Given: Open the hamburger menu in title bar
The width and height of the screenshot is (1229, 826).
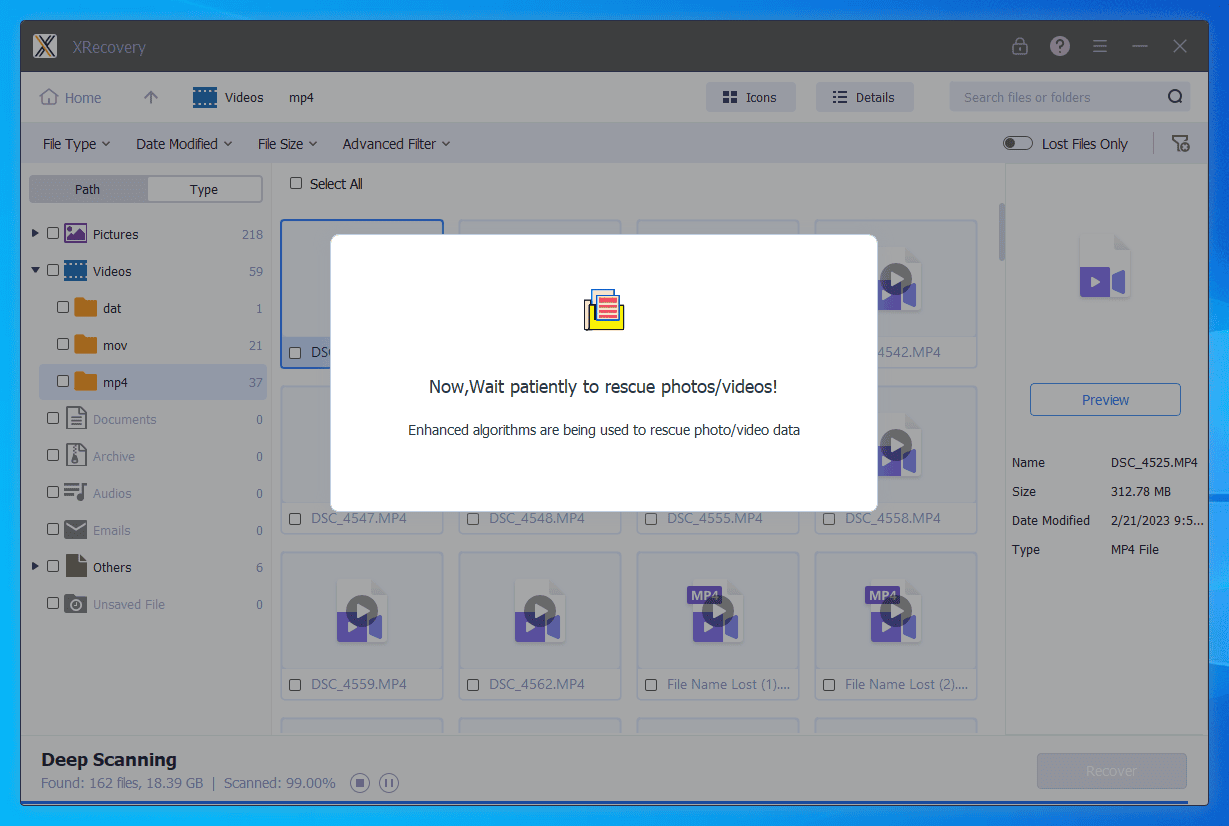Looking at the screenshot, I should [1100, 47].
